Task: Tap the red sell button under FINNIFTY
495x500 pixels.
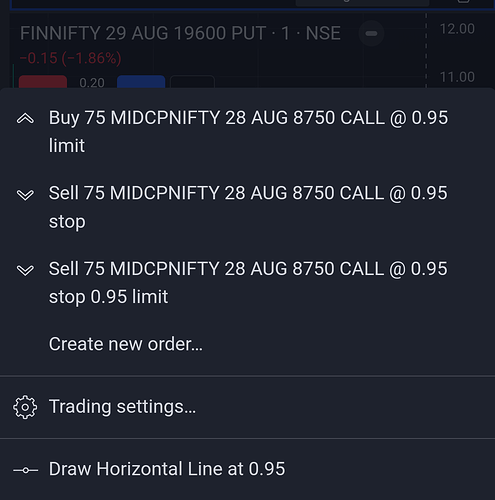Action: coord(43,82)
